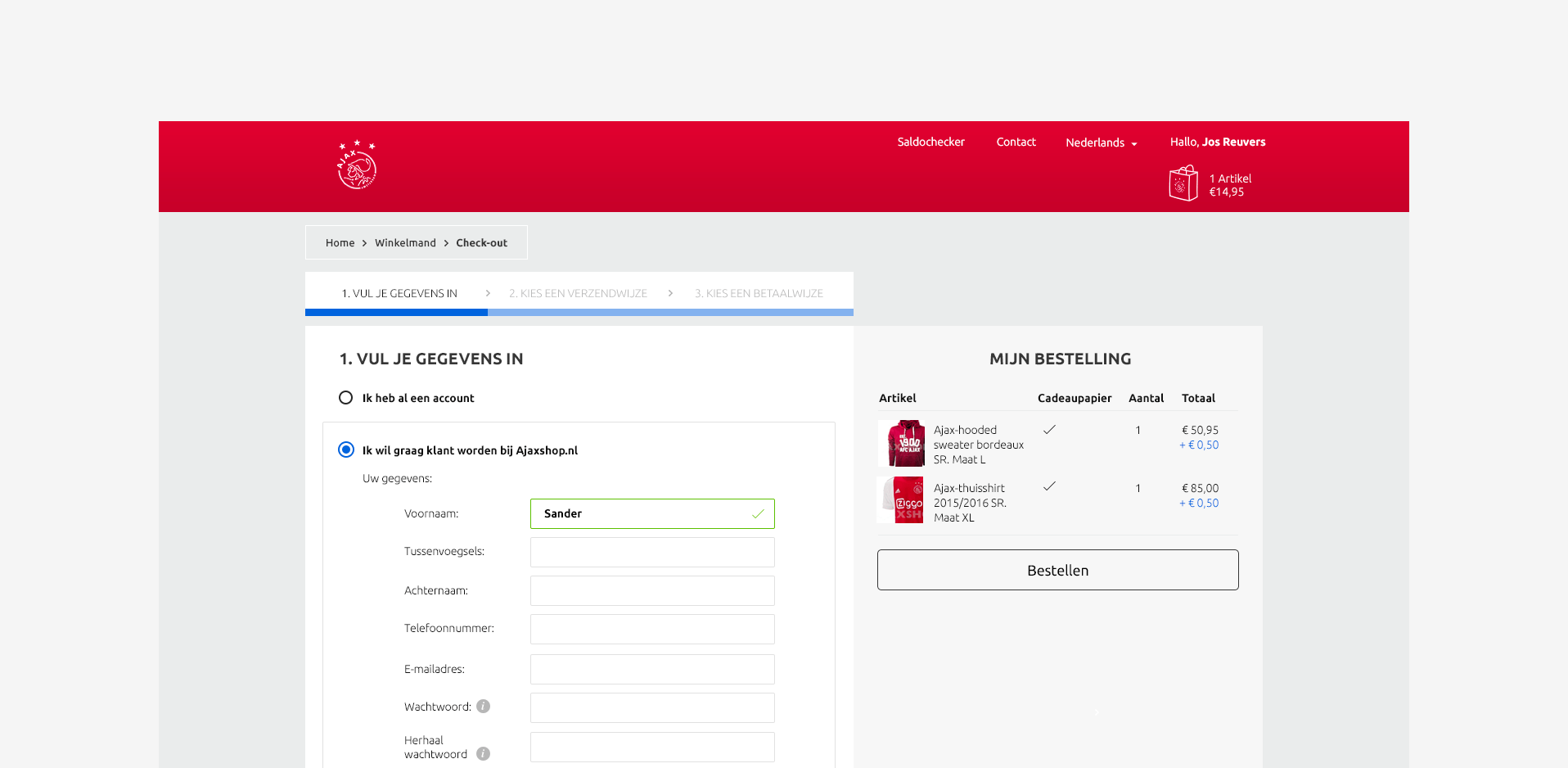1568x768 pixels.
Task: Expand the Nederlands language dropdown
Action: tap(1101, 142)
